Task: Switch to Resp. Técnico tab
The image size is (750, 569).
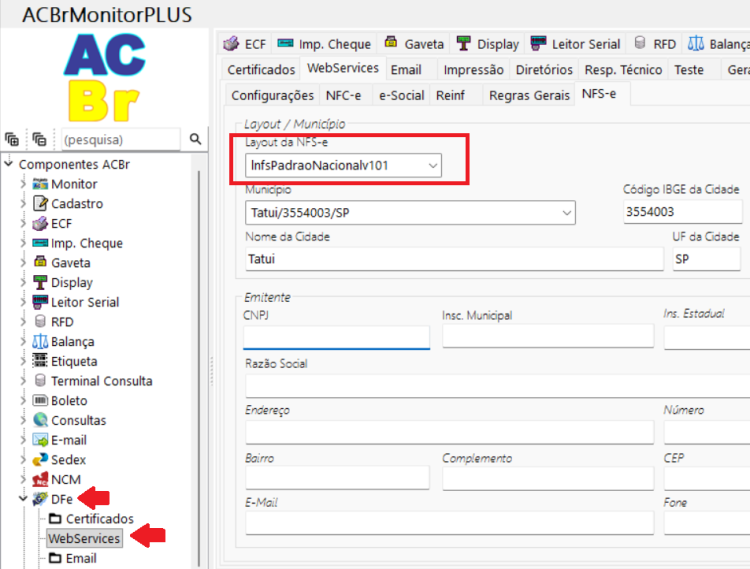Action: click(623, 70)
